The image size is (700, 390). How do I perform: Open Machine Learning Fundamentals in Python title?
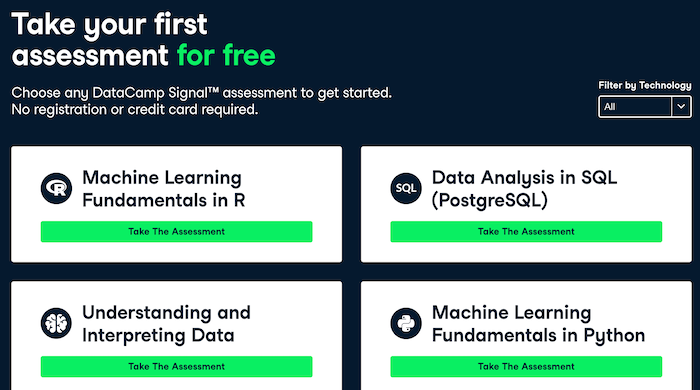click(x=538, y=324)
